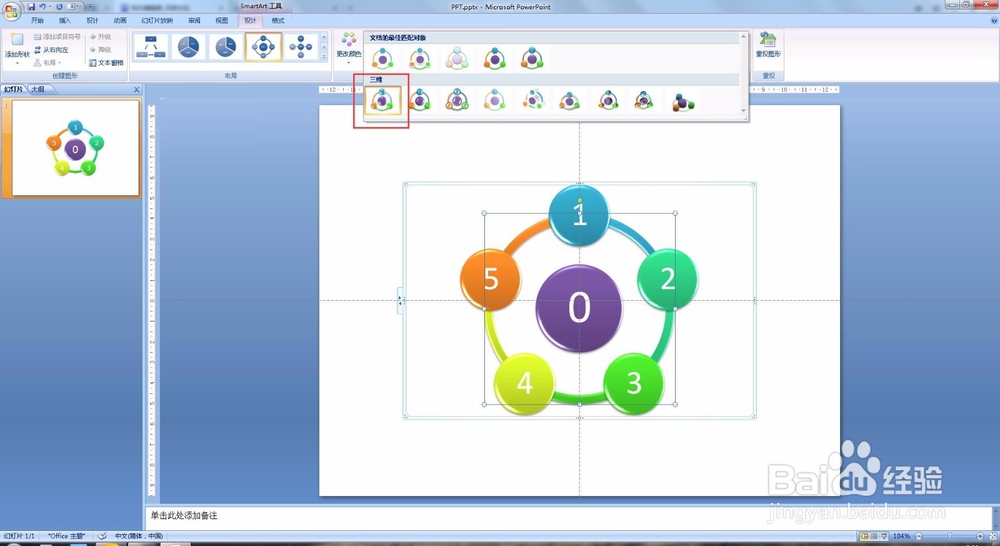Click the 升级 promote button
Viewport: 1000px width, 546px height.
click(100, 37)
